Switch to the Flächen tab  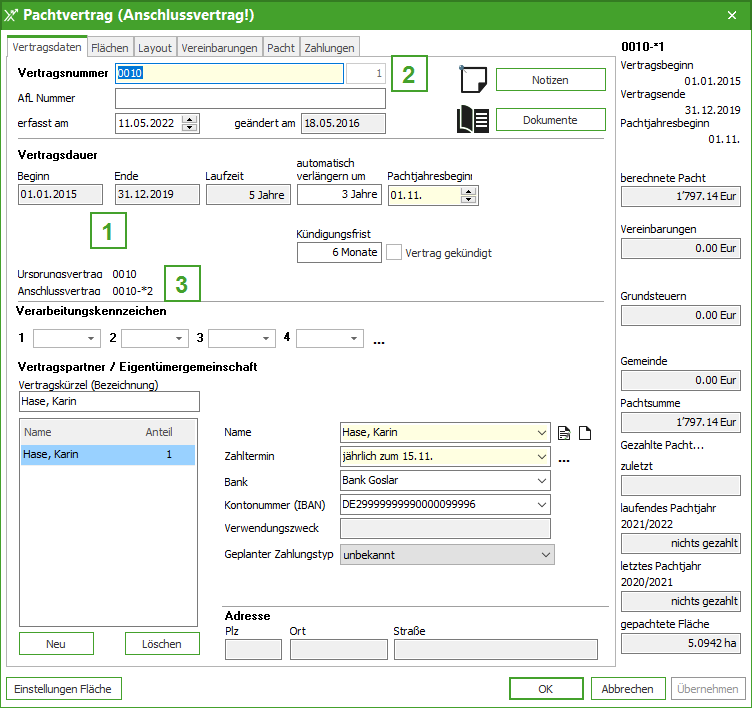click(x=109, y=47)
